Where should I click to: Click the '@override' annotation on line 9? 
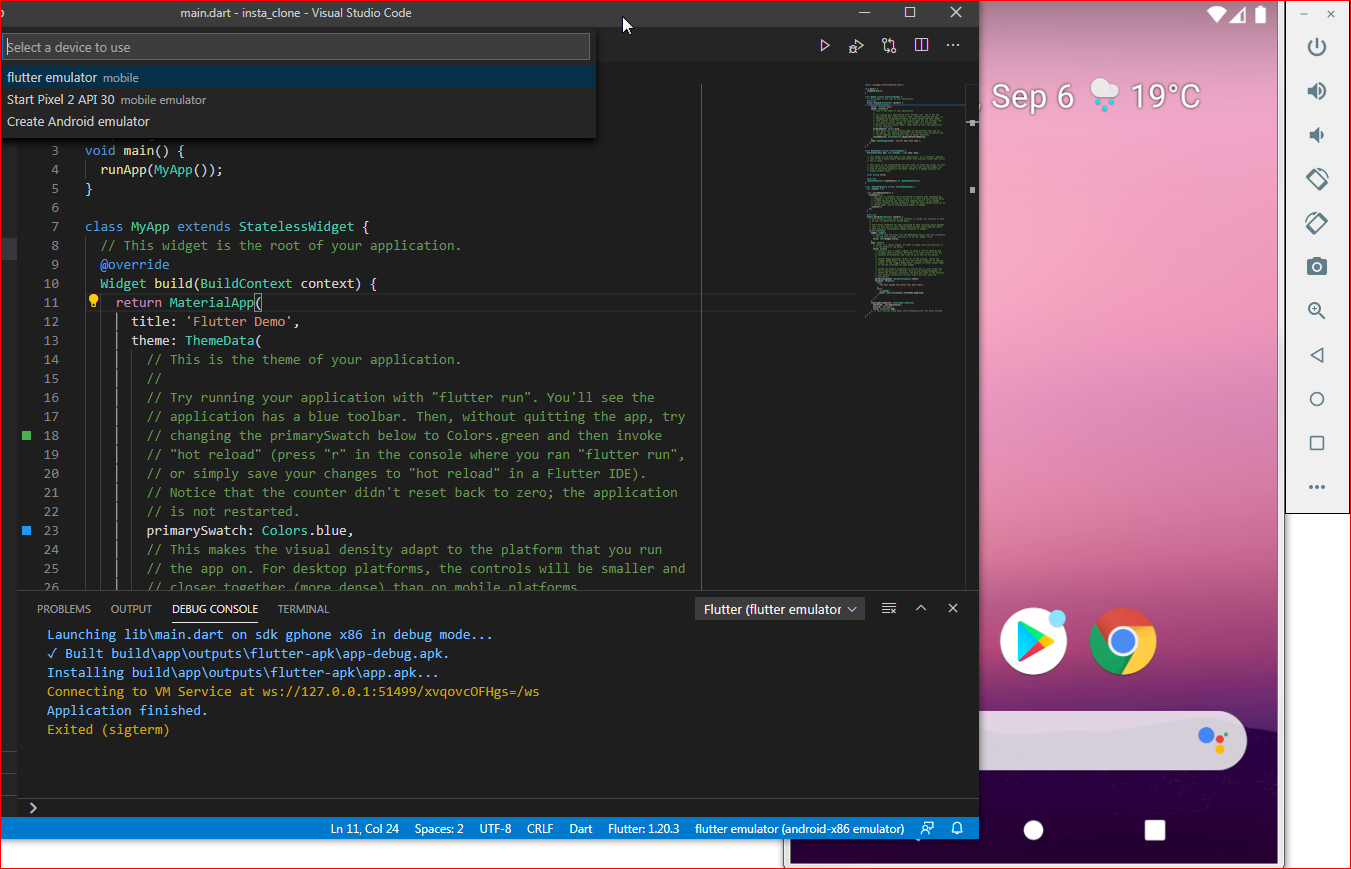(135, 265)
